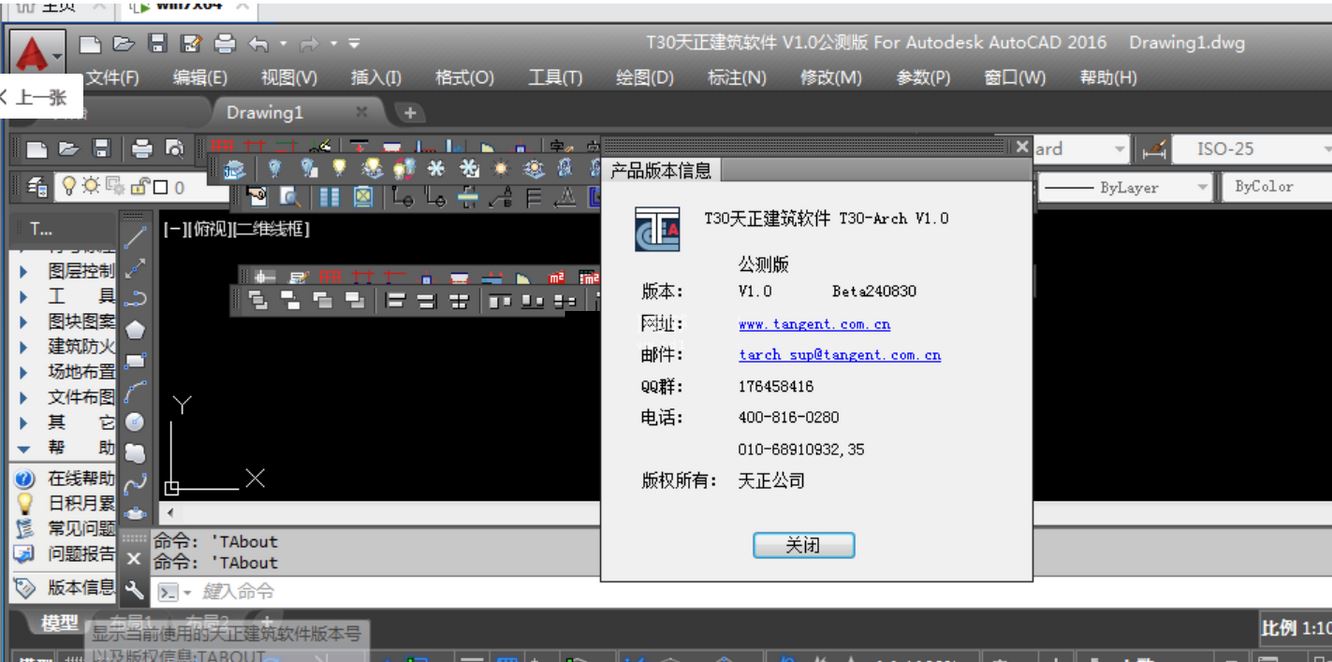The width and height of the screenshot is (1332, 662).
Task: Toggle layer 0 on/off lightbulb
Action: [x=69, y=187]
